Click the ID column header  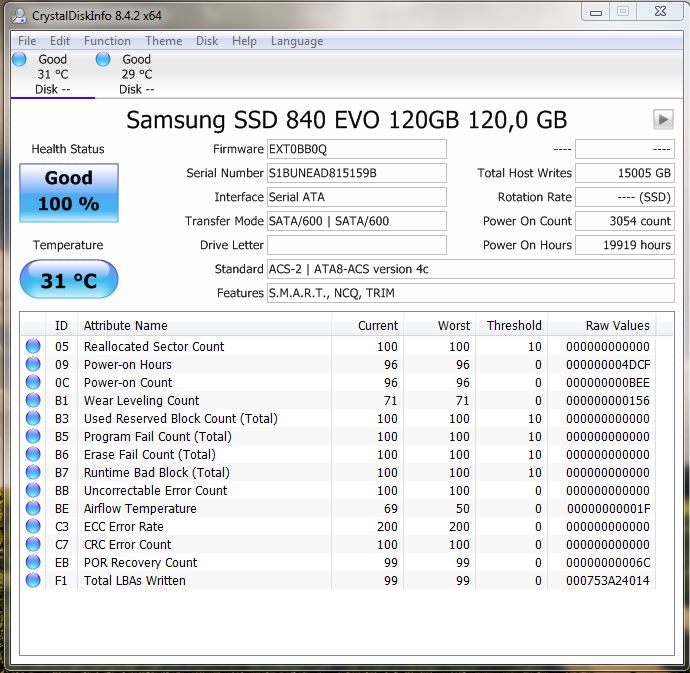(x=61, y=326)
